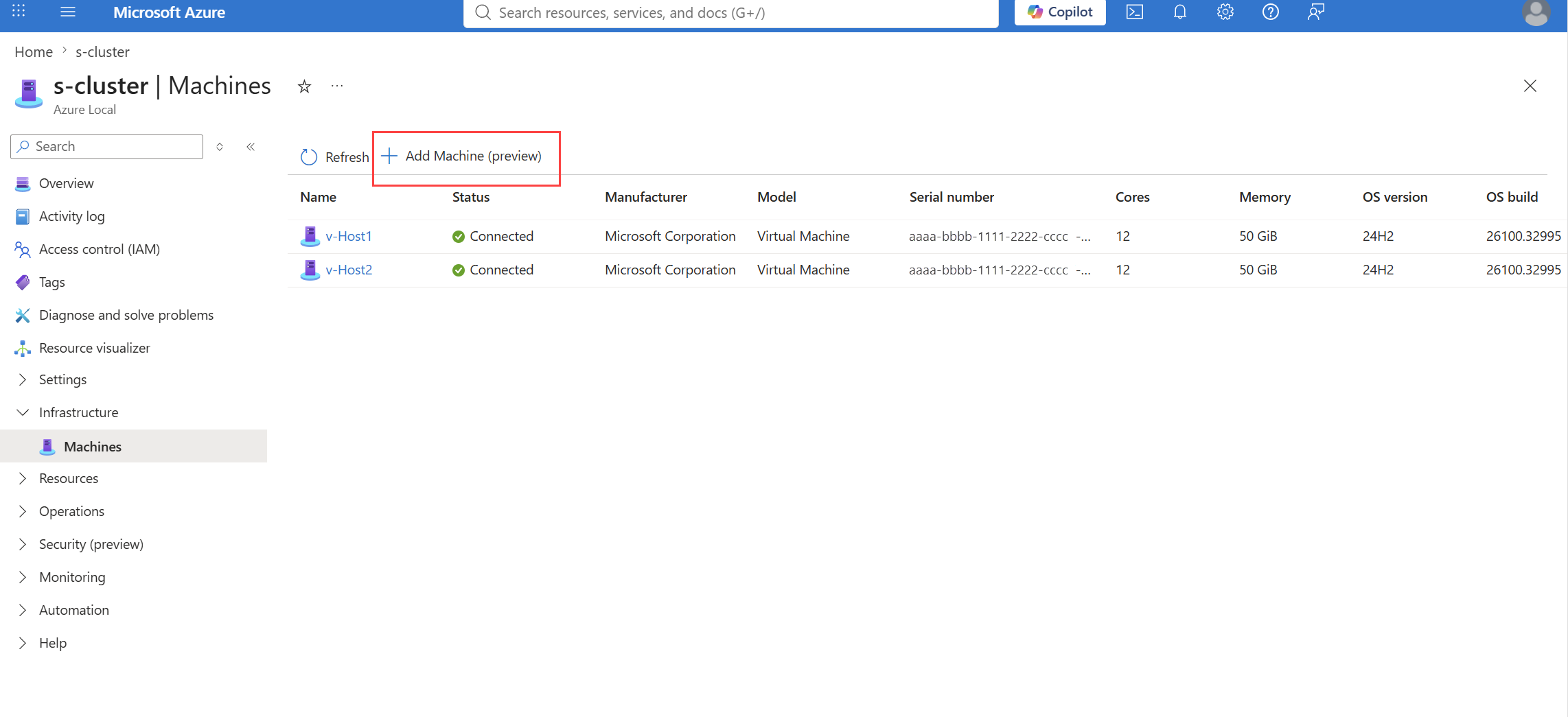Collapse the Infrastructure section
Screen dimensions: 1568x717
tap(23, 412)
